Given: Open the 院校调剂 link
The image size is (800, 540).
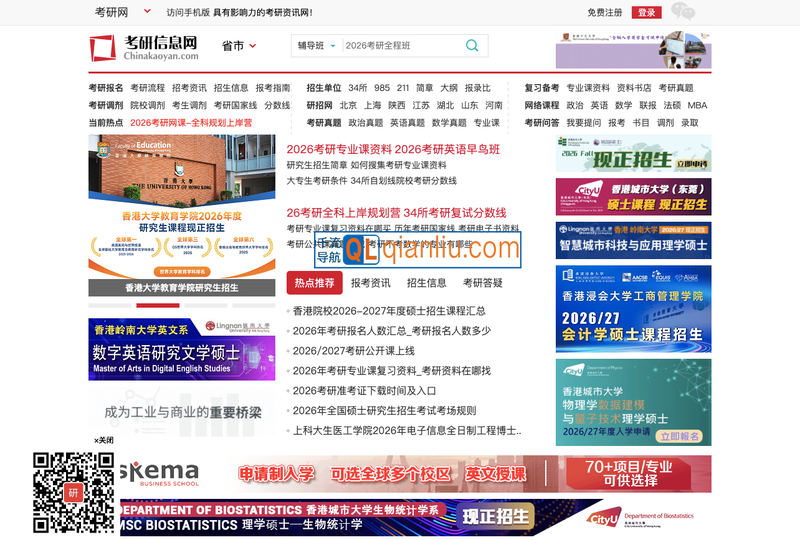Looking at the screenshot, I should pyautogui.click(x=147, y=105).
